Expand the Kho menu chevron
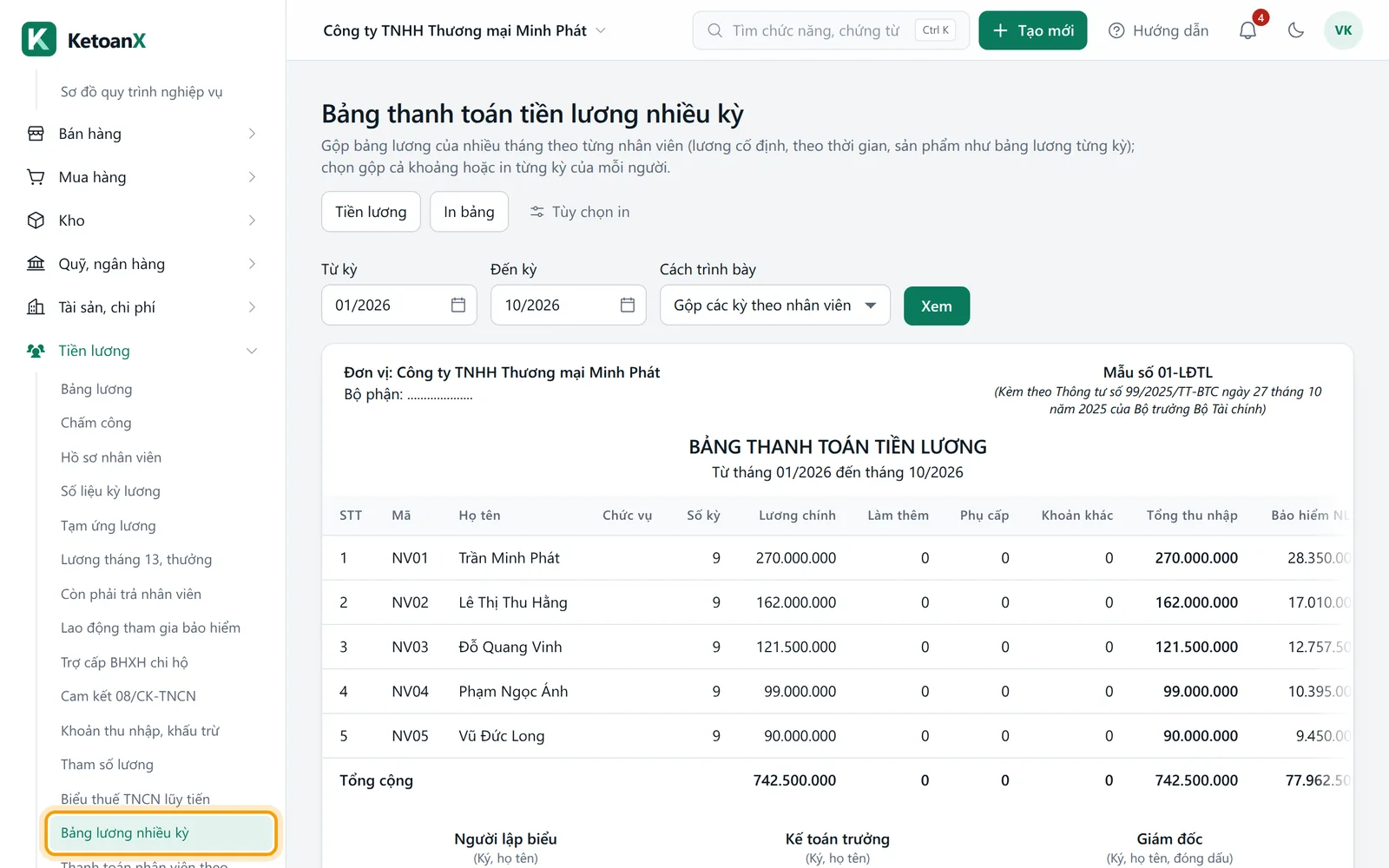 pyautogui.click(x=252, y=220)
